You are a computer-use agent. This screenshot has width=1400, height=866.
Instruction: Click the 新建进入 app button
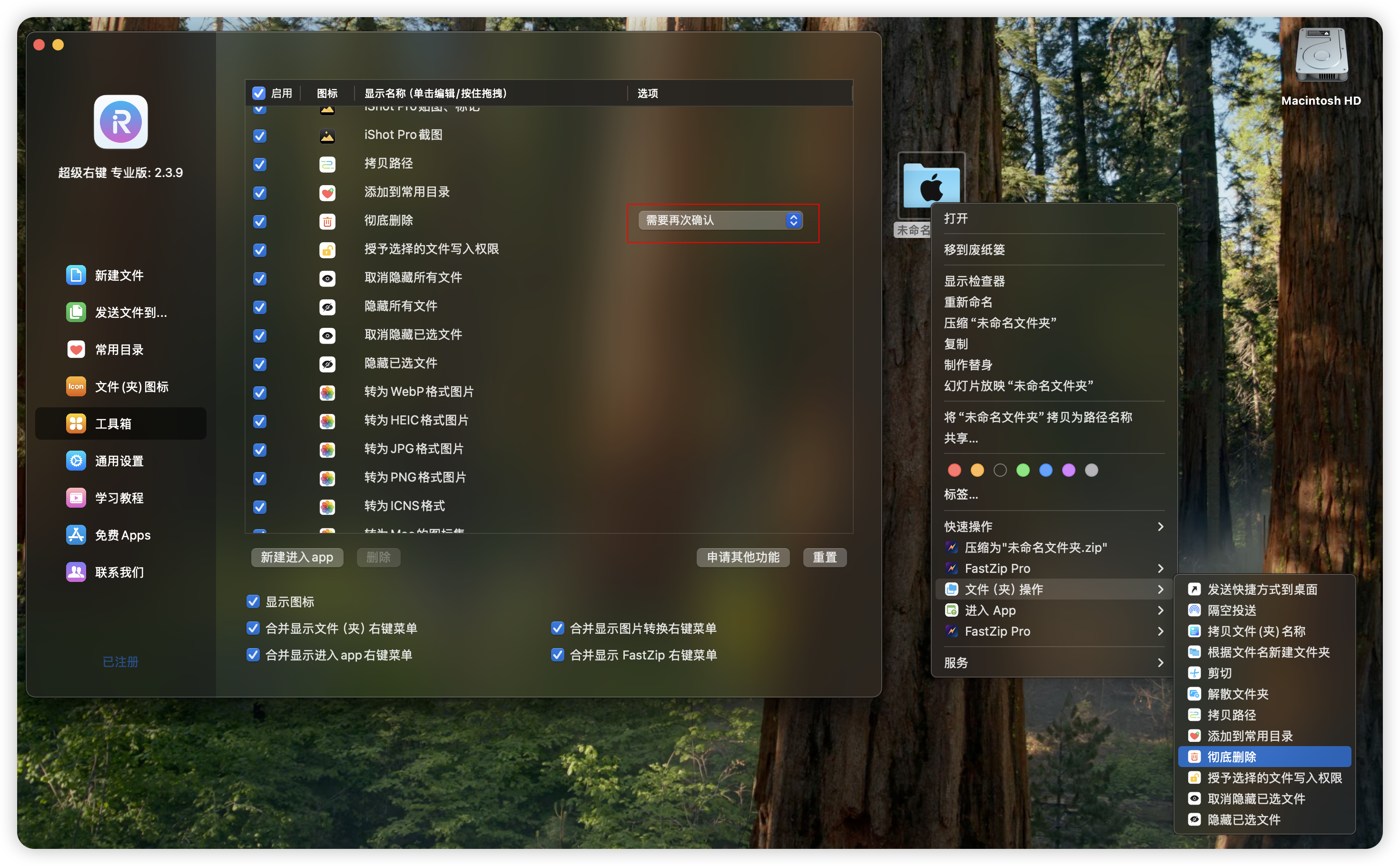click(x=297, y=557)
